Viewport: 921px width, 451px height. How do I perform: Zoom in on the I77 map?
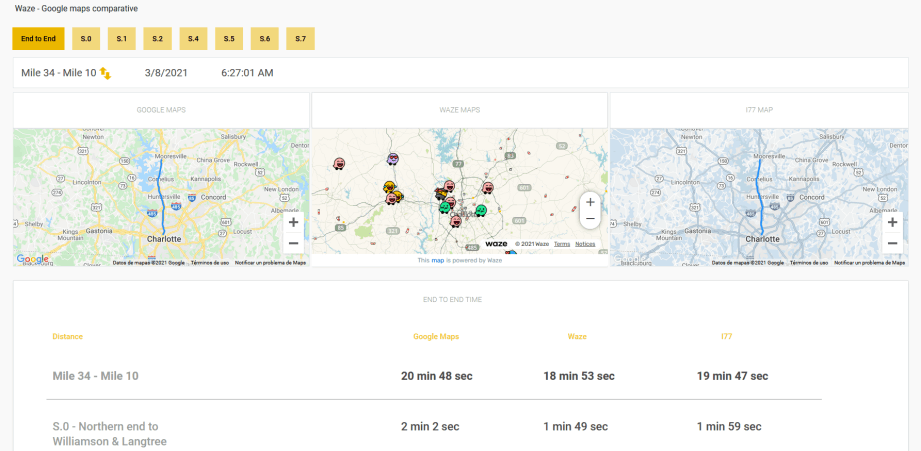tap(892, 223)
